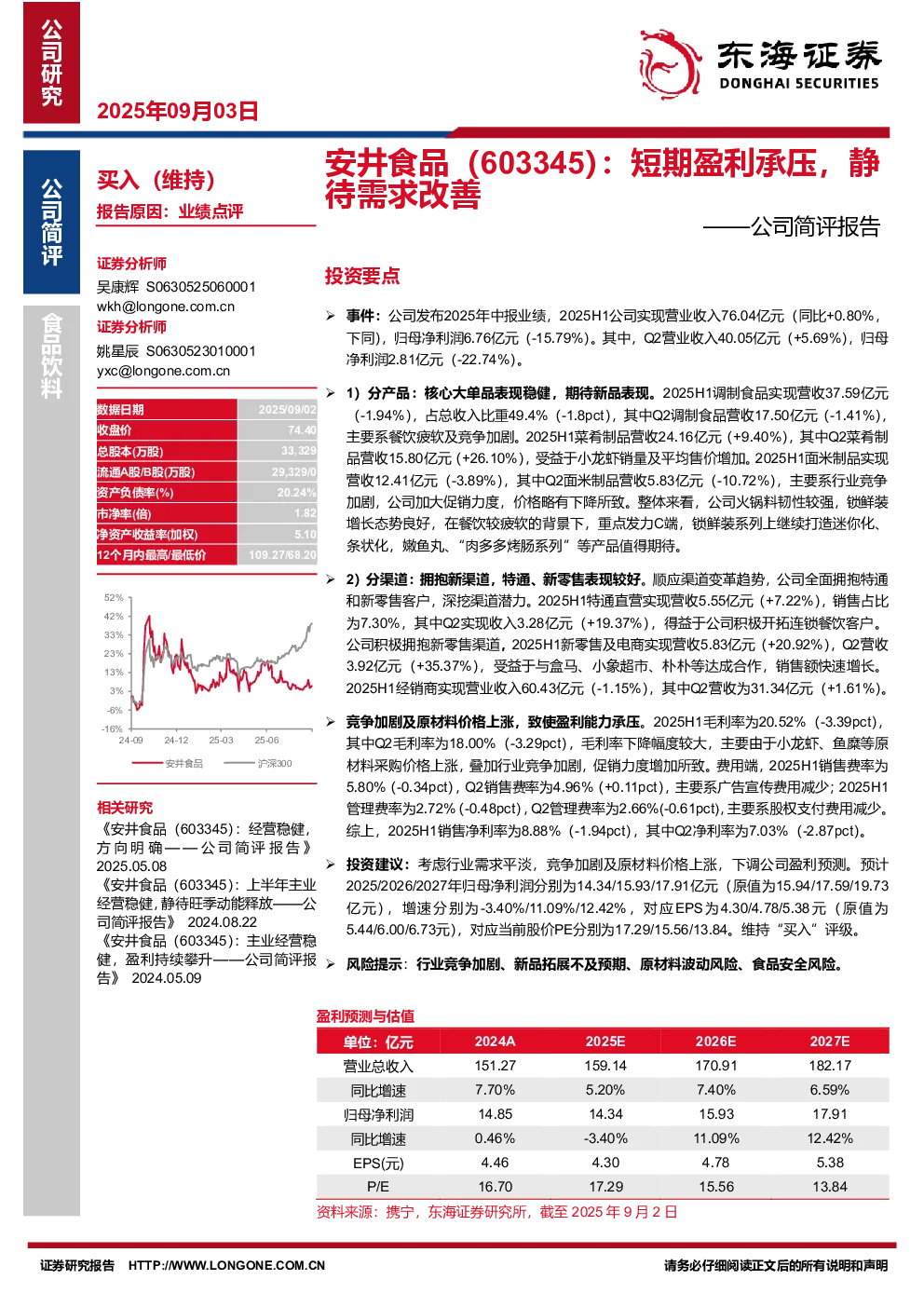Select analyst name 吴康辉 S0630525060001
Screen dimensions: 924x1307
(x=176, y=287)
